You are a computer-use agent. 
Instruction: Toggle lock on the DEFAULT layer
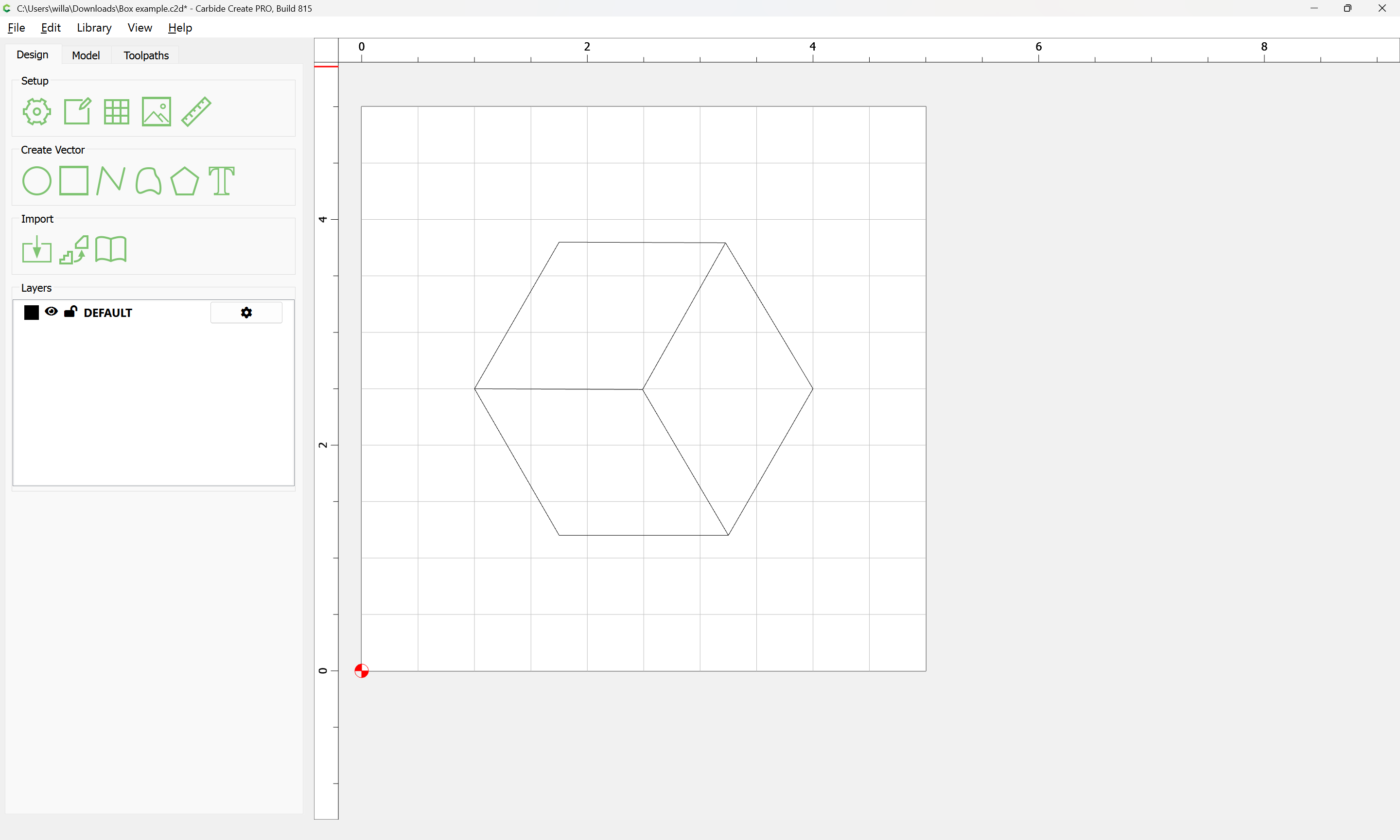(71, 311)
